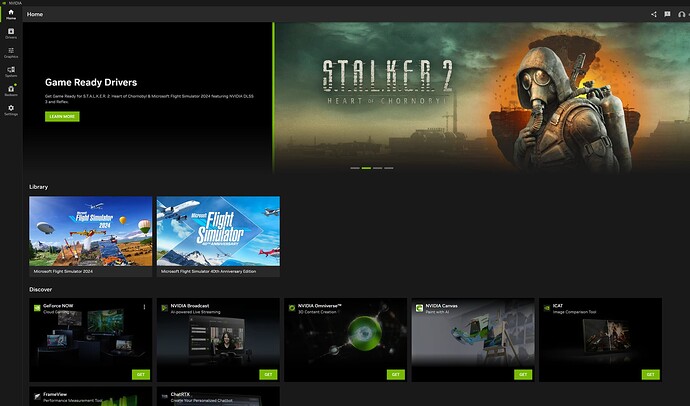This screenshot has height=406, width=690.
Task: Click the 'Game Ready Drivers' headline
Action: [91, 82]
